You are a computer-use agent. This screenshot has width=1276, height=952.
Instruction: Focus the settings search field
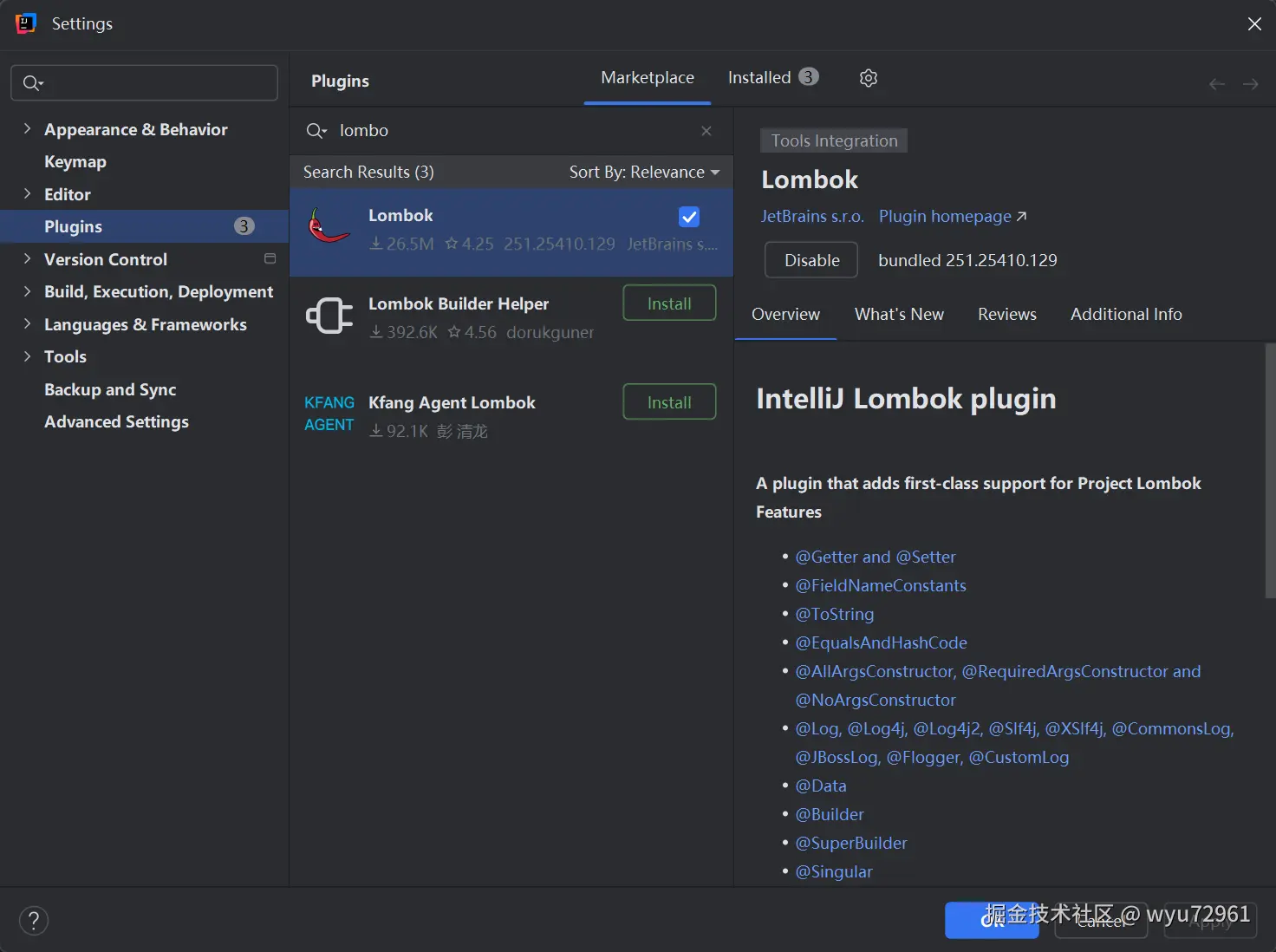144,83
